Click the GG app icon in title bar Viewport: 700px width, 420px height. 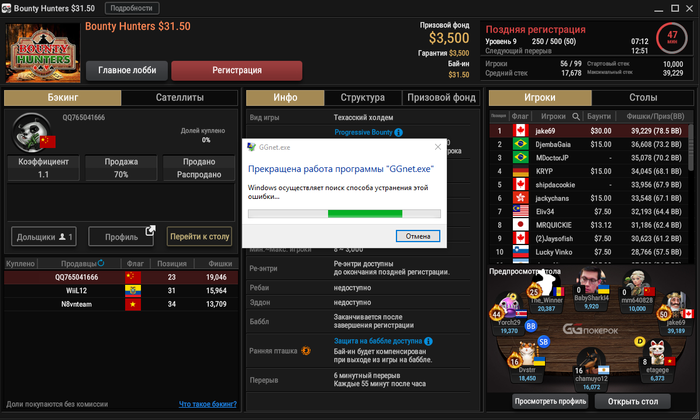[6, 8]
